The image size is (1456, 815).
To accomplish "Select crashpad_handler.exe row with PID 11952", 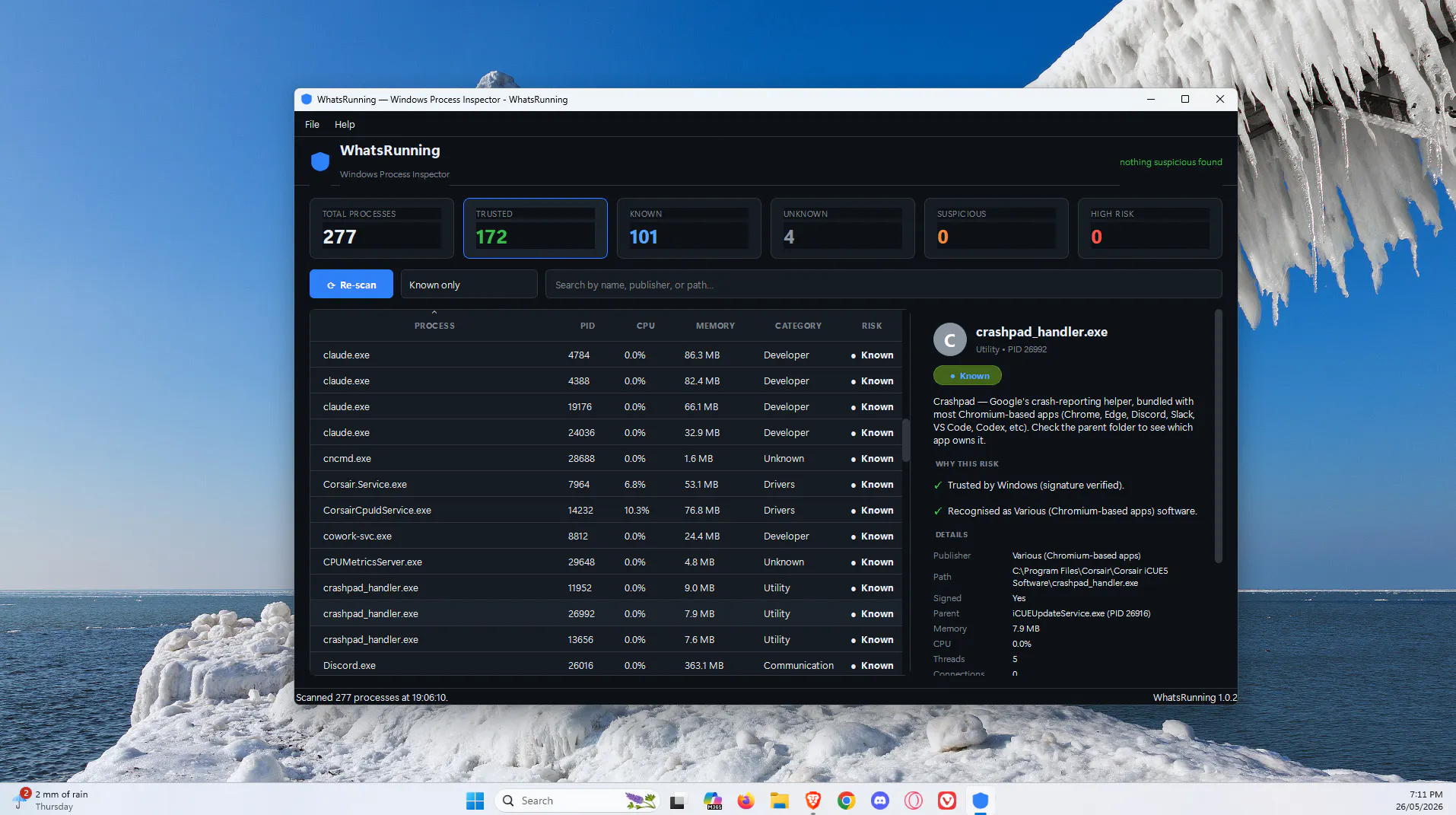I will 606,587.
